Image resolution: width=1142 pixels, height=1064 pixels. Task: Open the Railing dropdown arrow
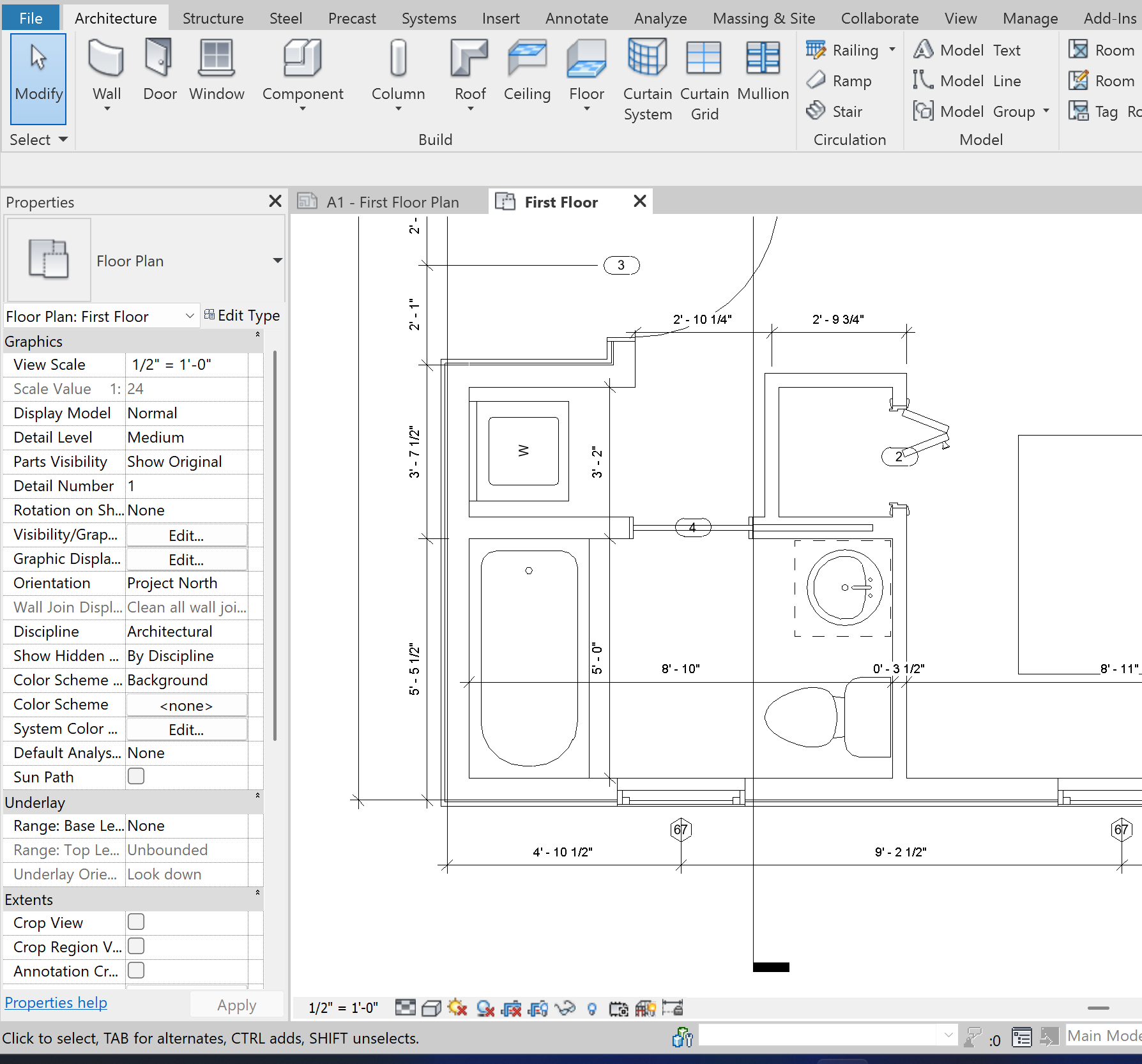click(x=892, y=49)
